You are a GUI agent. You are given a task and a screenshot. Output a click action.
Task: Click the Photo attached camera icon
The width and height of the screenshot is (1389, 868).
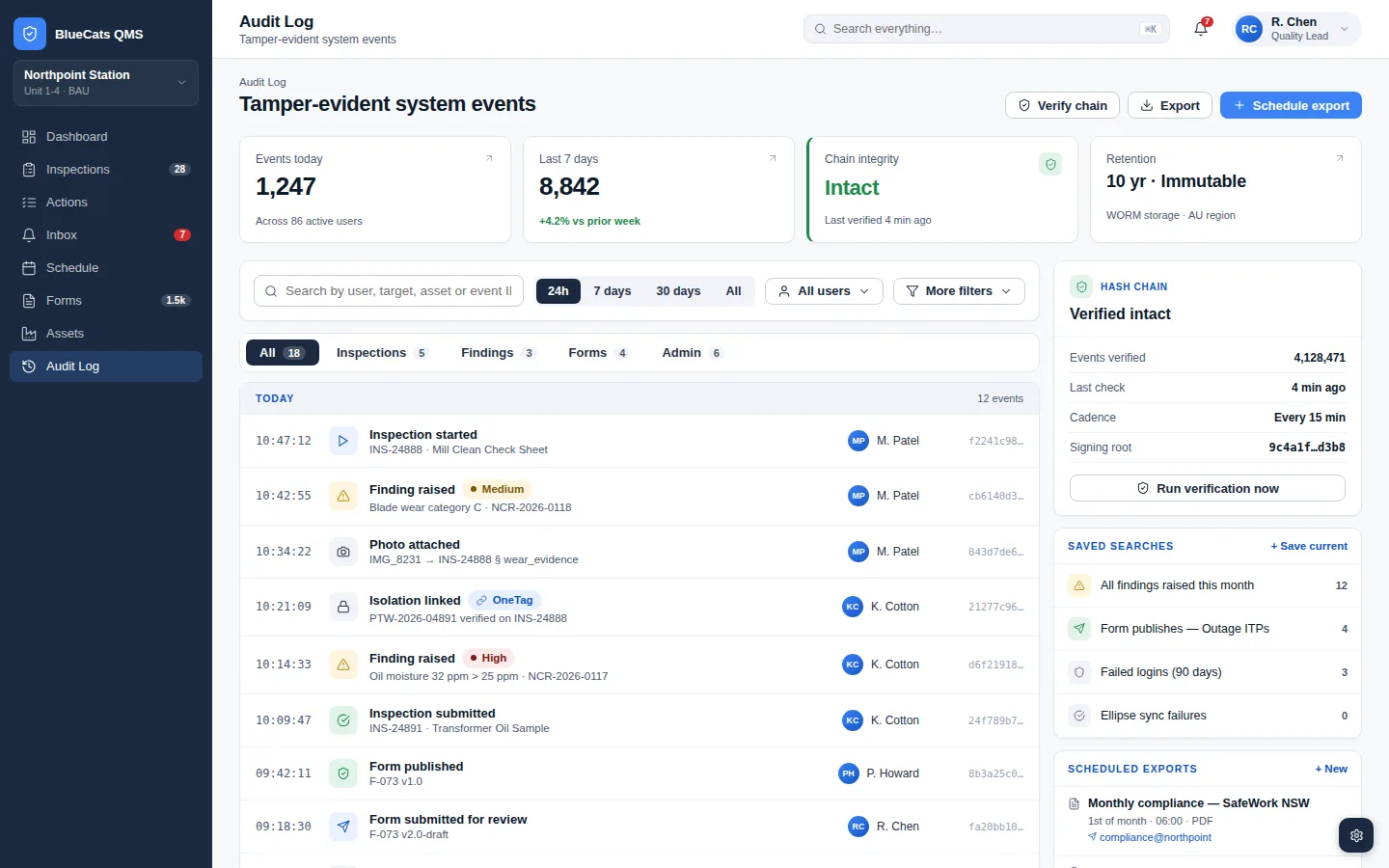[x=342, y=552]
